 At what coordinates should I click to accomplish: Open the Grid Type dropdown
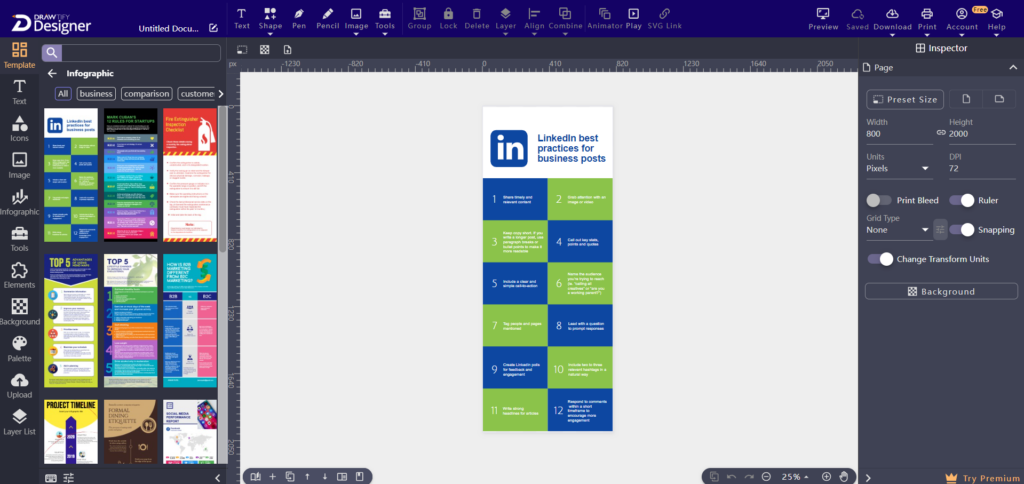tap(899, 230)
